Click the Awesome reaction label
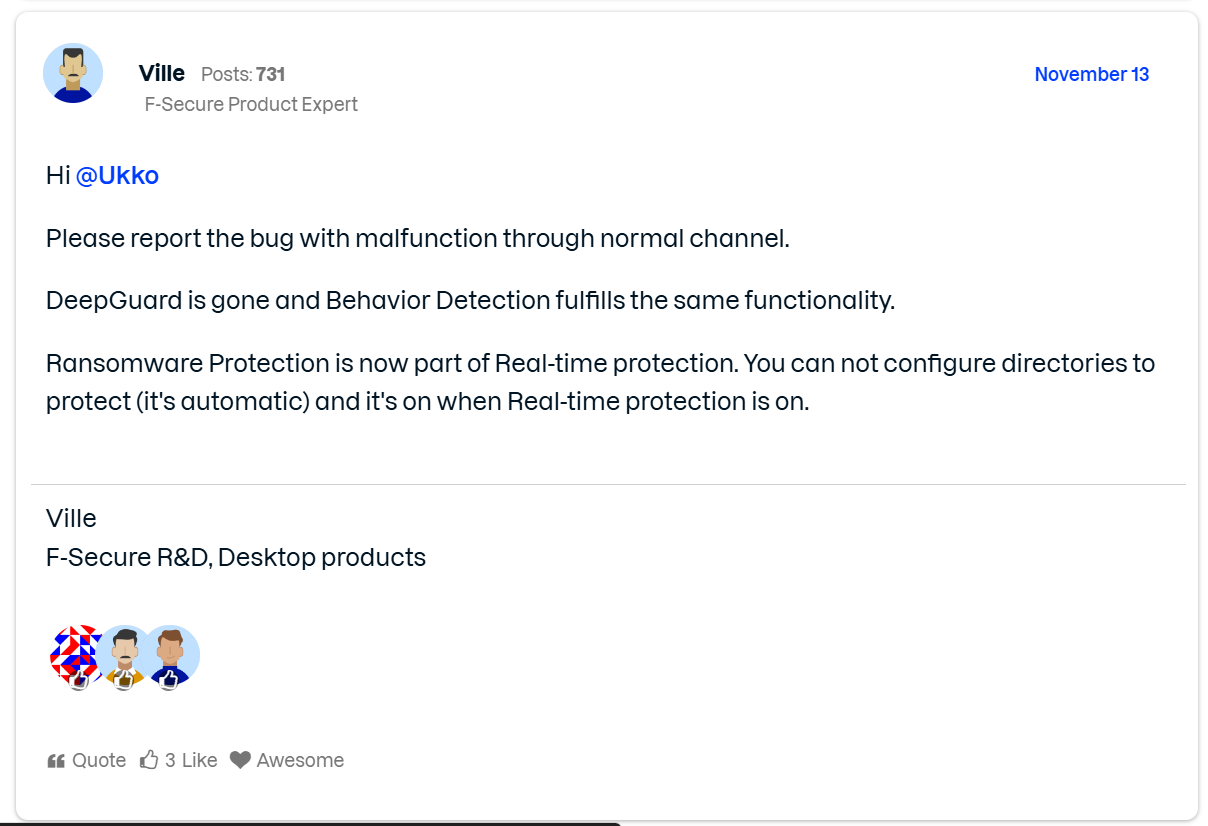This screenshot has height=826, width=1208. click(300, 760)
